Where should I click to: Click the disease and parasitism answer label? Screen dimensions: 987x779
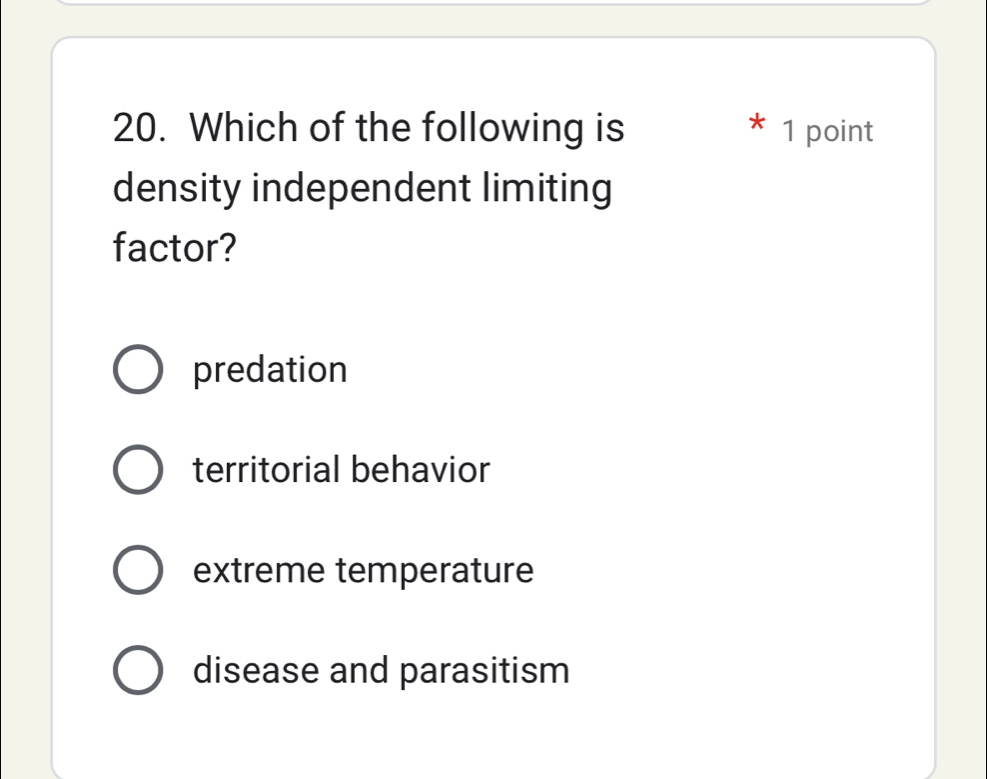pos(381,670)
